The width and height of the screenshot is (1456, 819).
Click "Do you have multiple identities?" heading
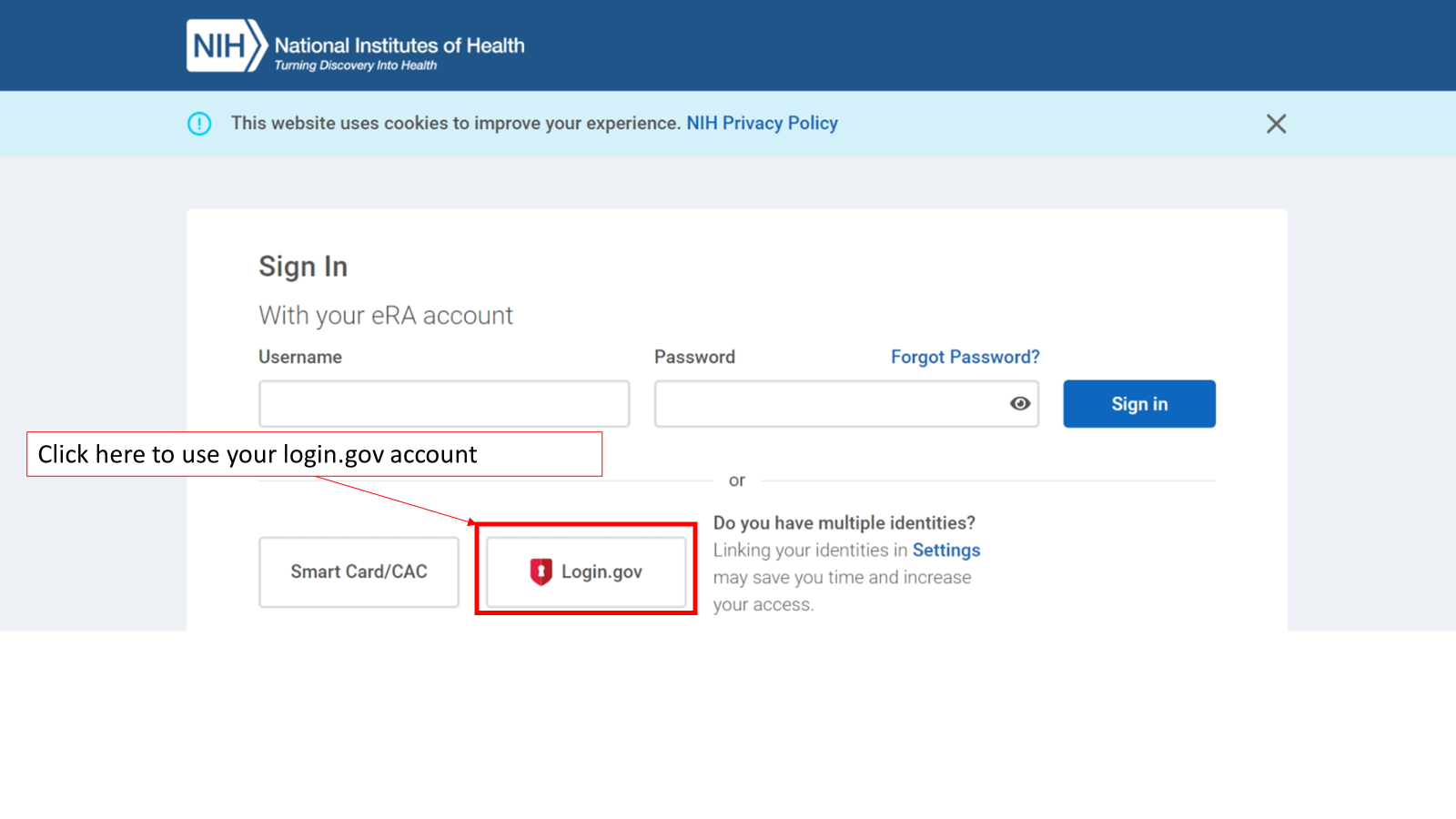(844, 523)
